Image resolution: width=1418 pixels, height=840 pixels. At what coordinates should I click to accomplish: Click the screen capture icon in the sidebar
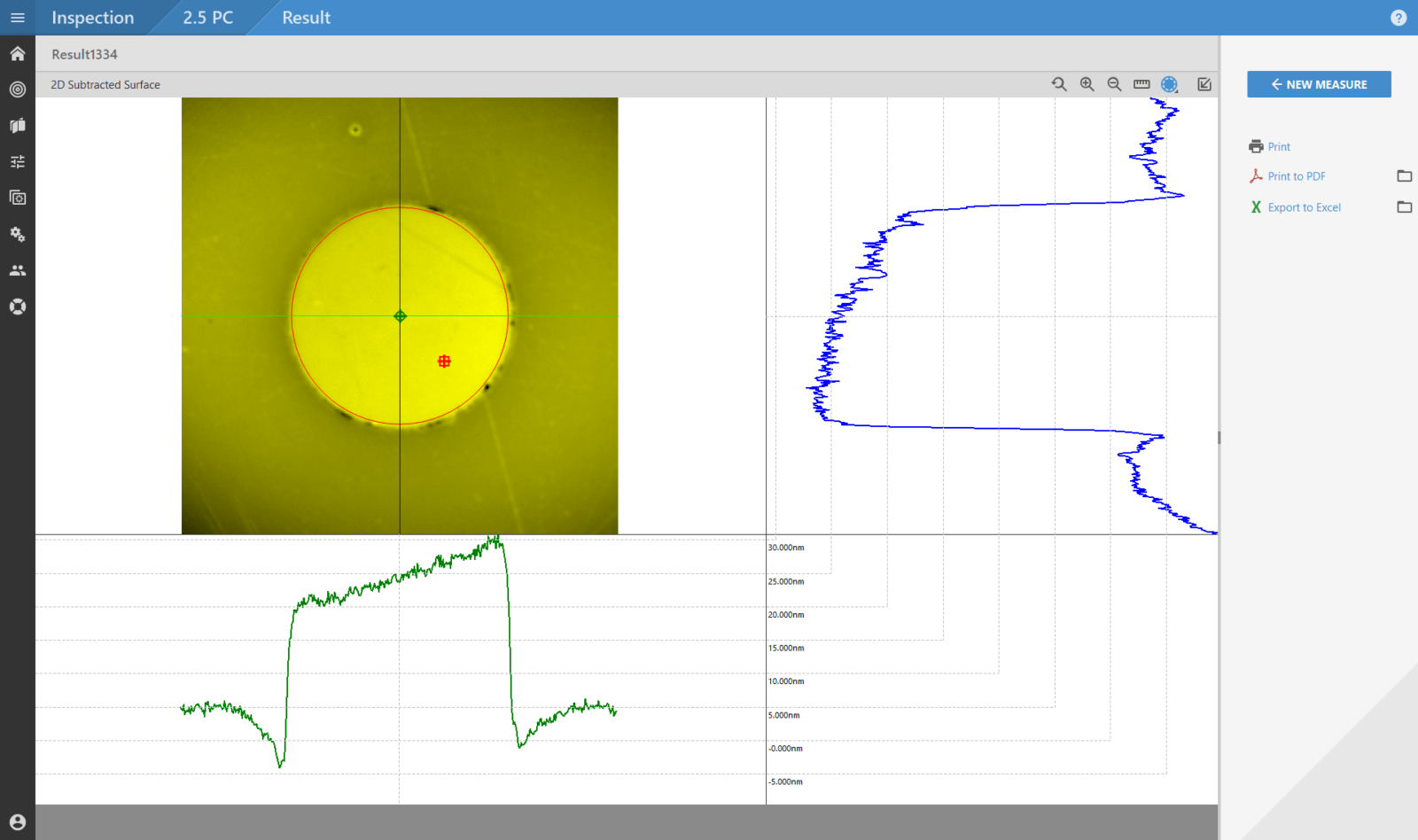(x=17, y=198)
